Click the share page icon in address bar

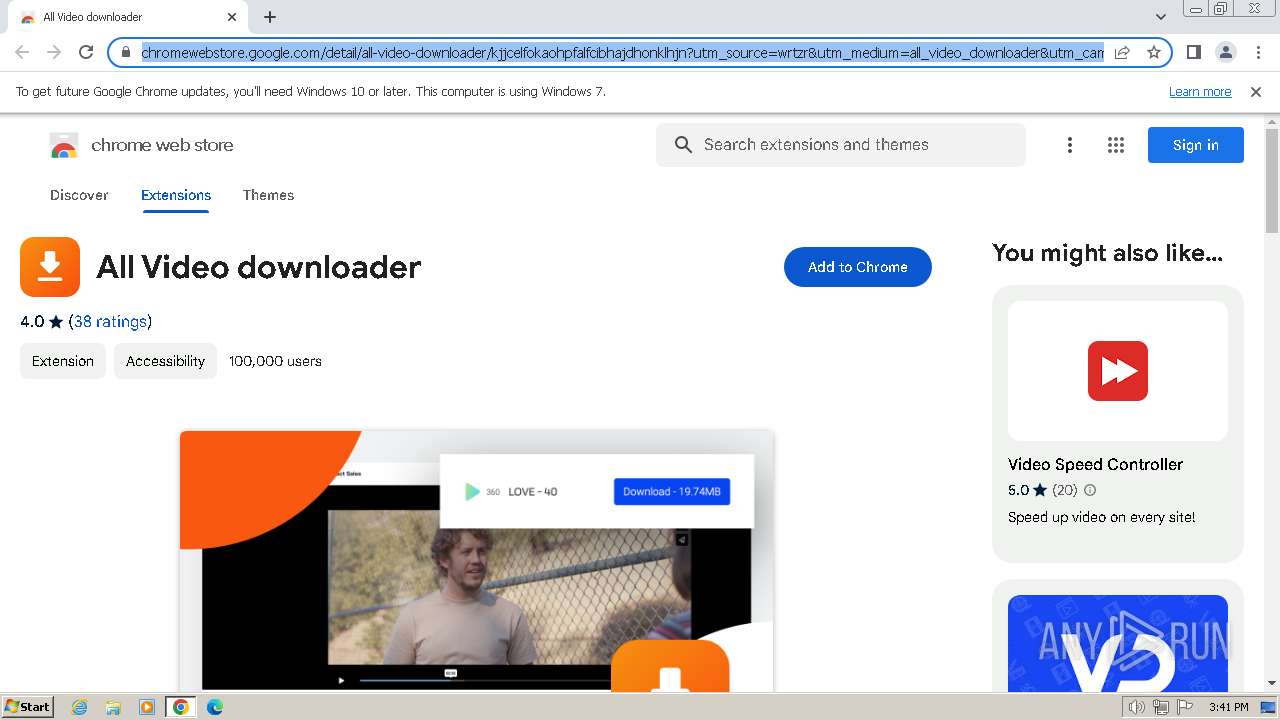point(1122,52)
